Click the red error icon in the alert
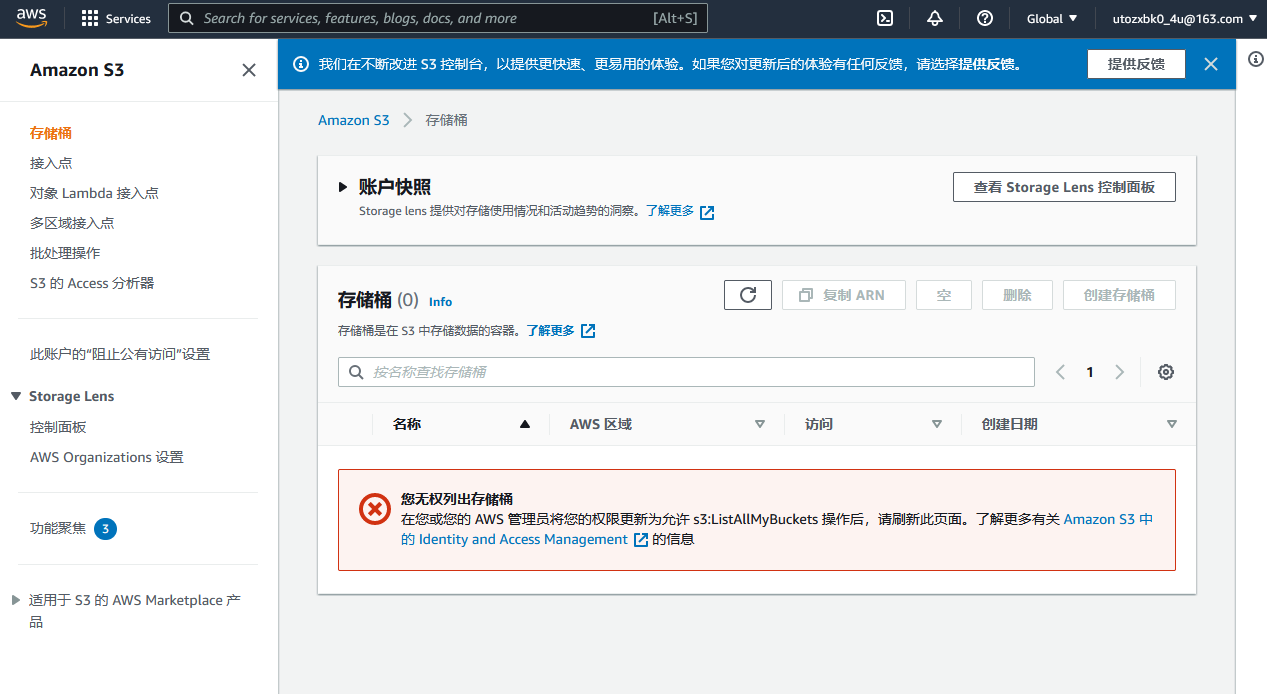The height and width of the screenshot is (694, 1267). tap(375, 510)
